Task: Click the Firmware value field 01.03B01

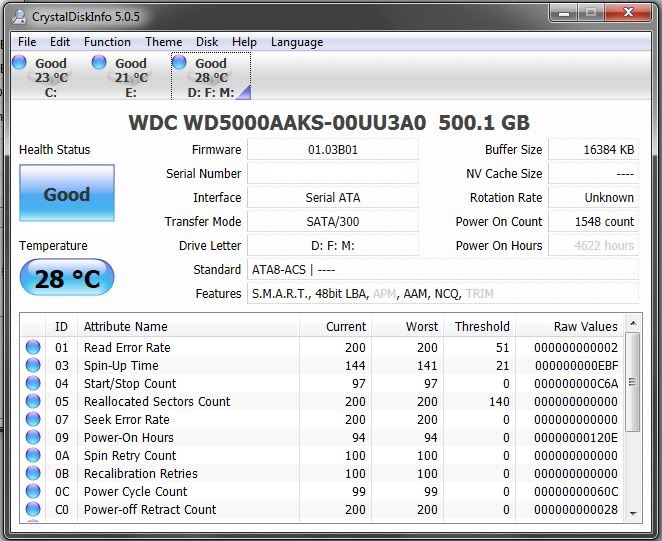Action: (x=332, y=150)
